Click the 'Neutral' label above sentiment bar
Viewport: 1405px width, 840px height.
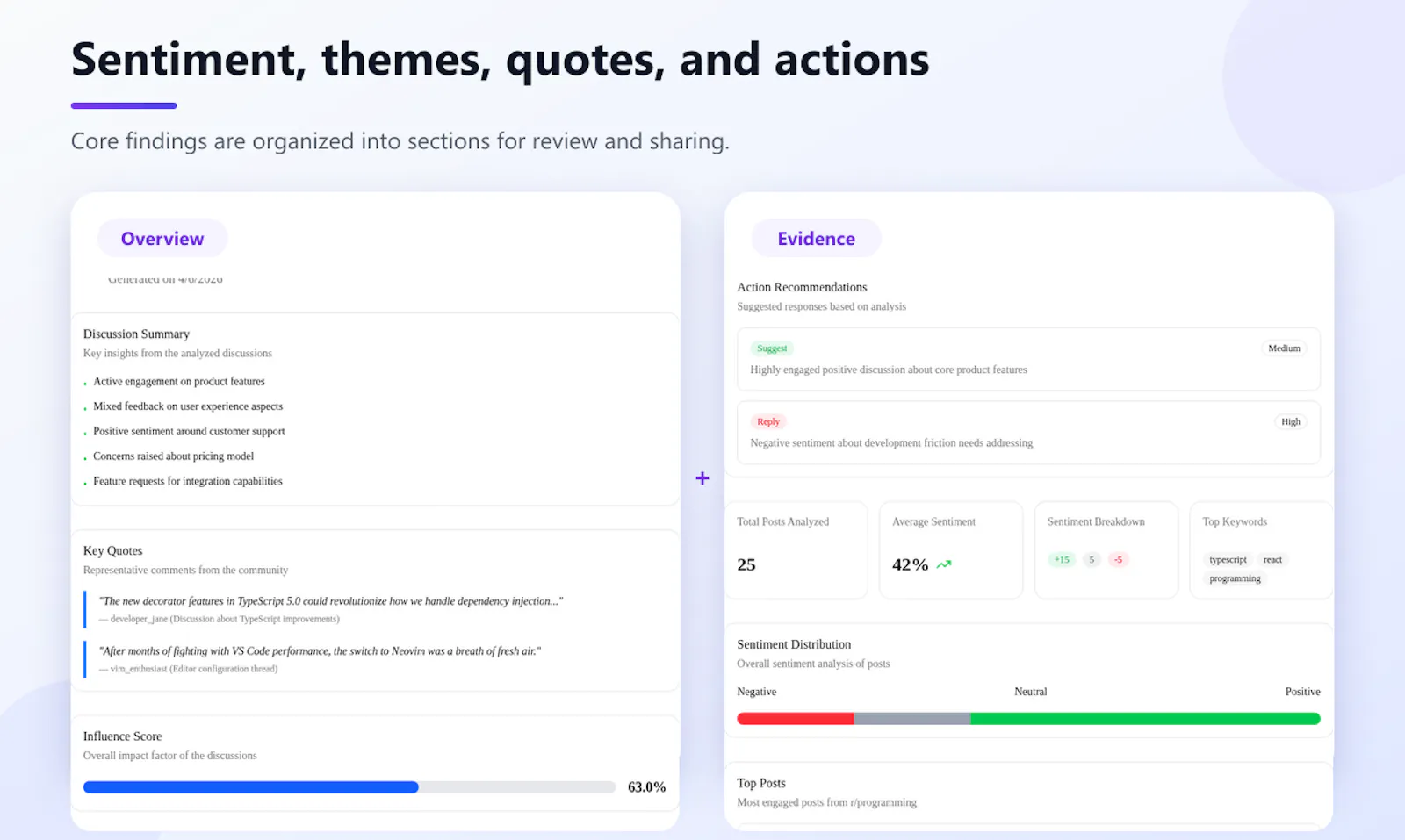(1030, 692)
